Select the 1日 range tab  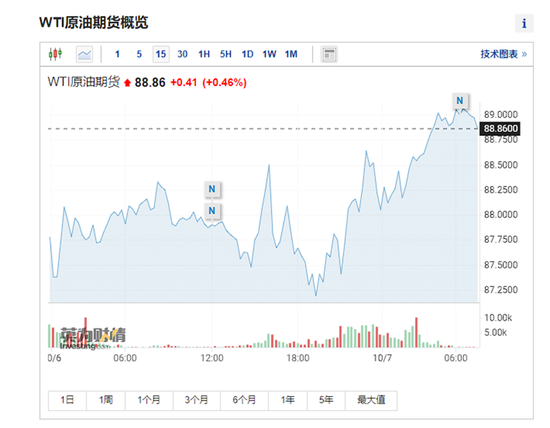(67, 400)
